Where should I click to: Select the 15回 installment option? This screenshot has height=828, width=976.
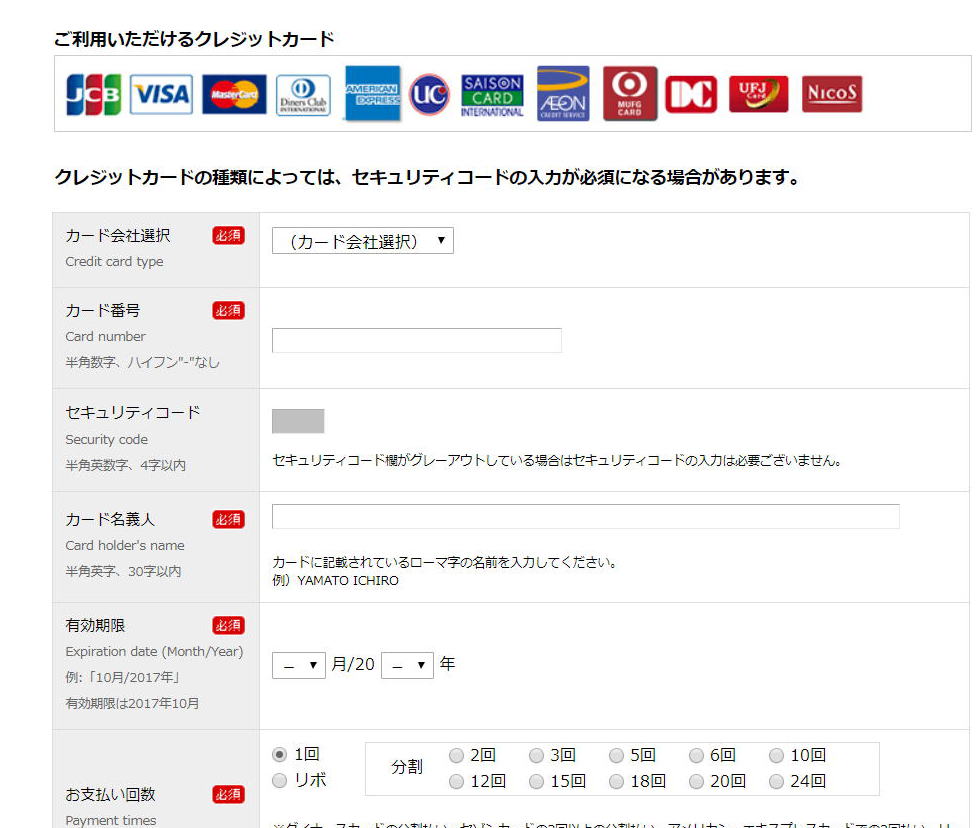point(536,781)
